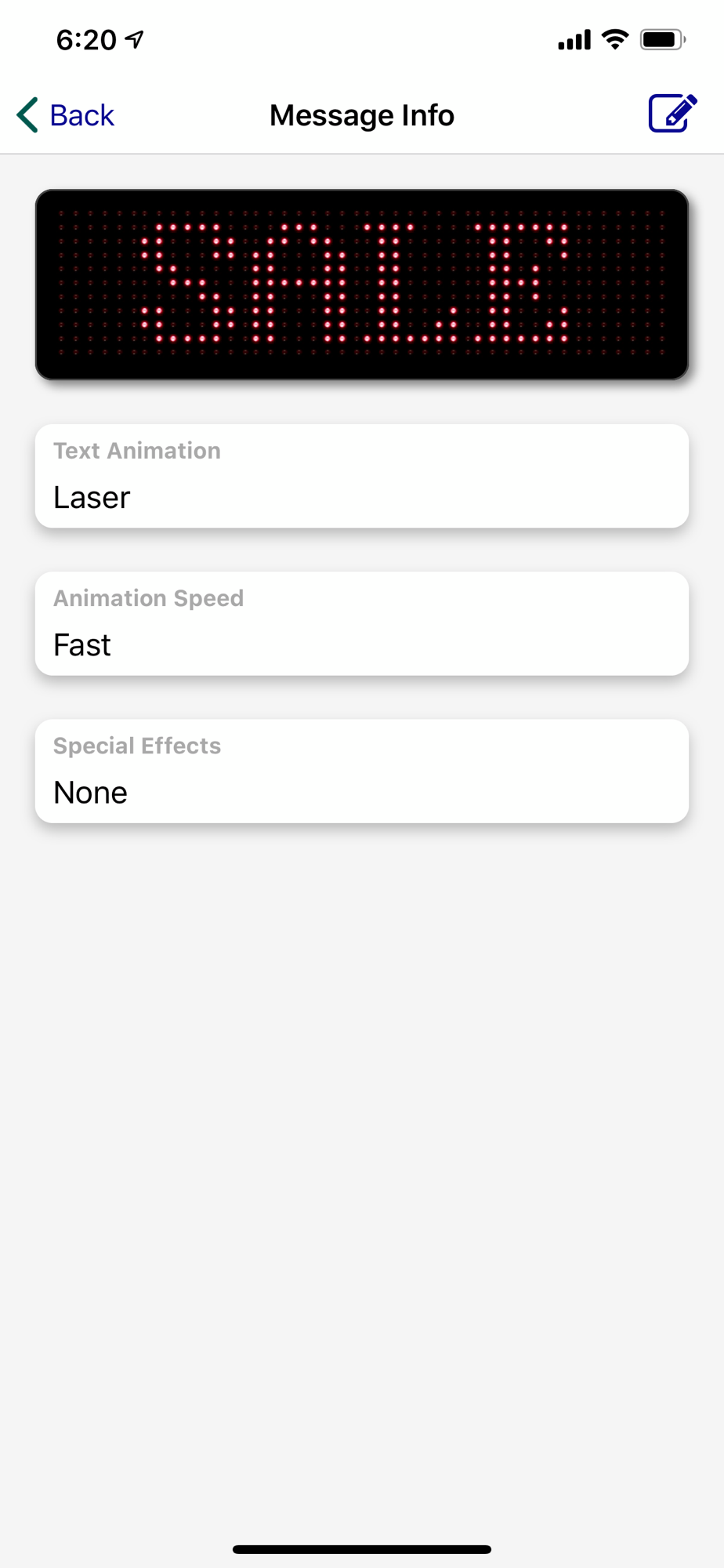Tap the home indicator bar
724x1568 pixels.
click(x=362, y=1549)
